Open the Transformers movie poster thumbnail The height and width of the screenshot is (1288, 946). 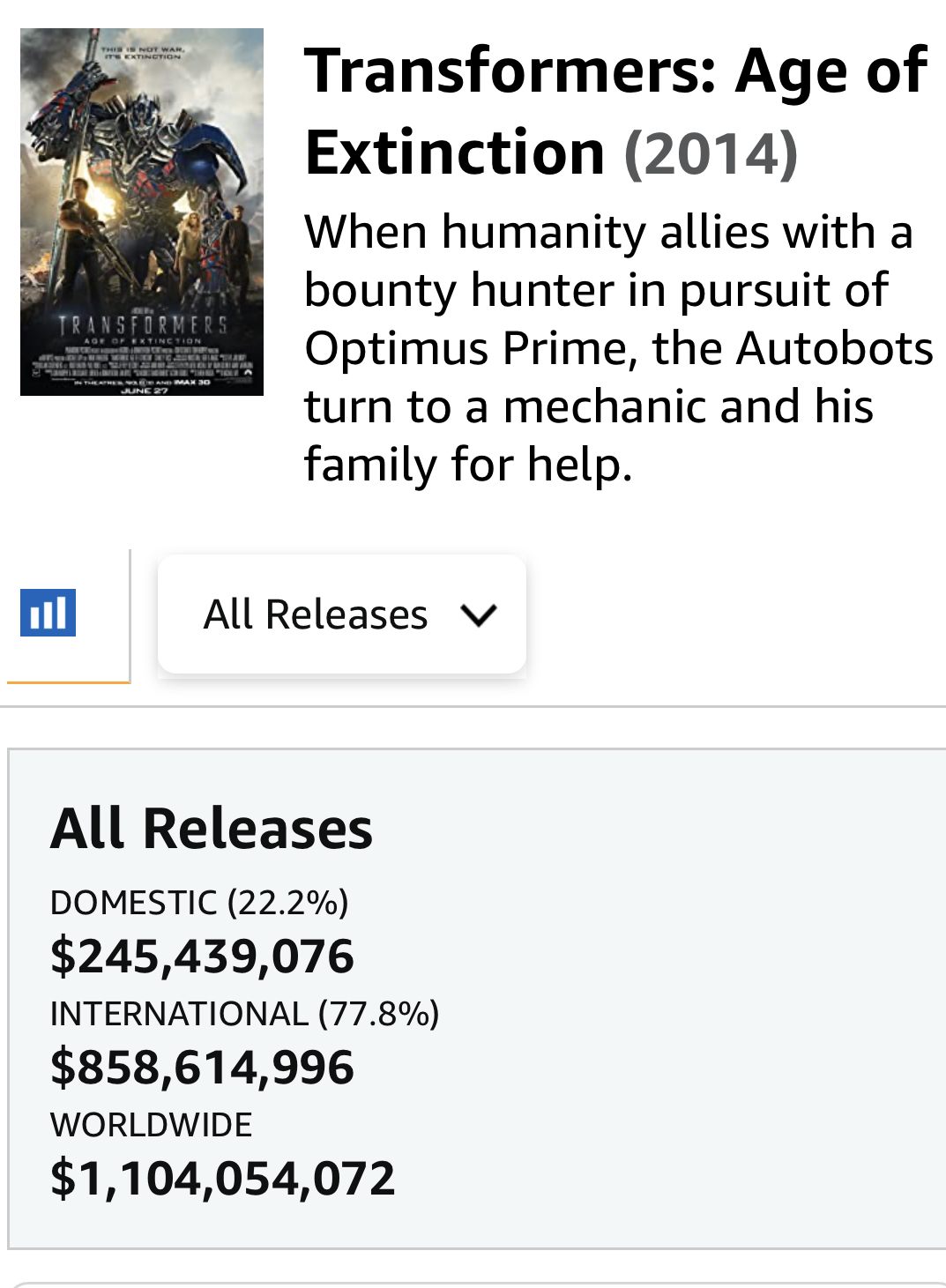142,212
